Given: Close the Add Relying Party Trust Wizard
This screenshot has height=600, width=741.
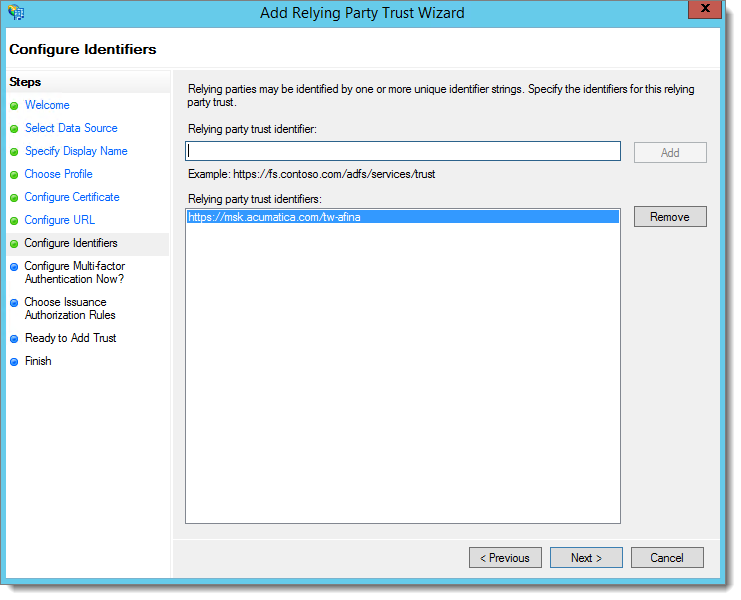Looking at the screenshot, I should coord(705,9).
